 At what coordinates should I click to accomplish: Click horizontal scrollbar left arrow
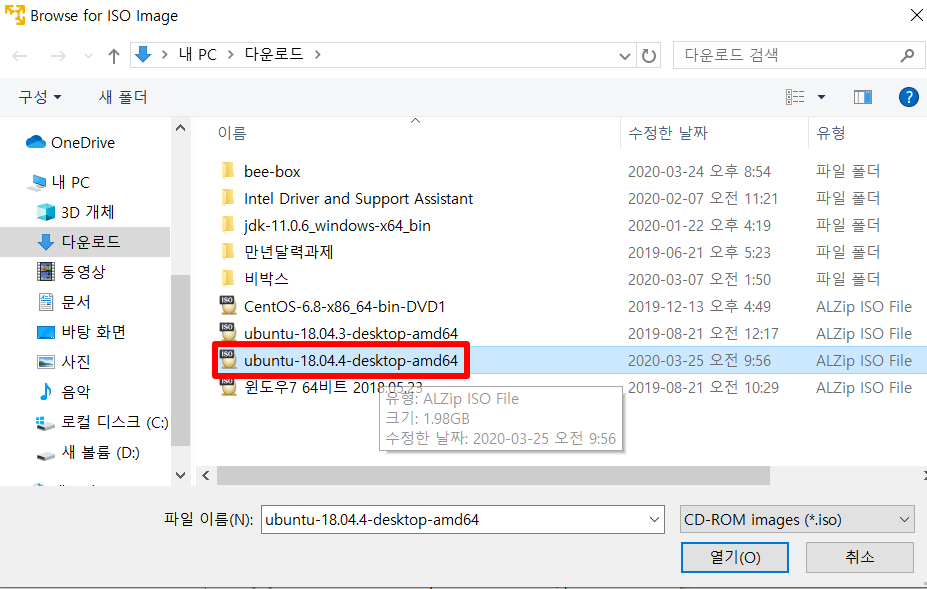(206, 475)
